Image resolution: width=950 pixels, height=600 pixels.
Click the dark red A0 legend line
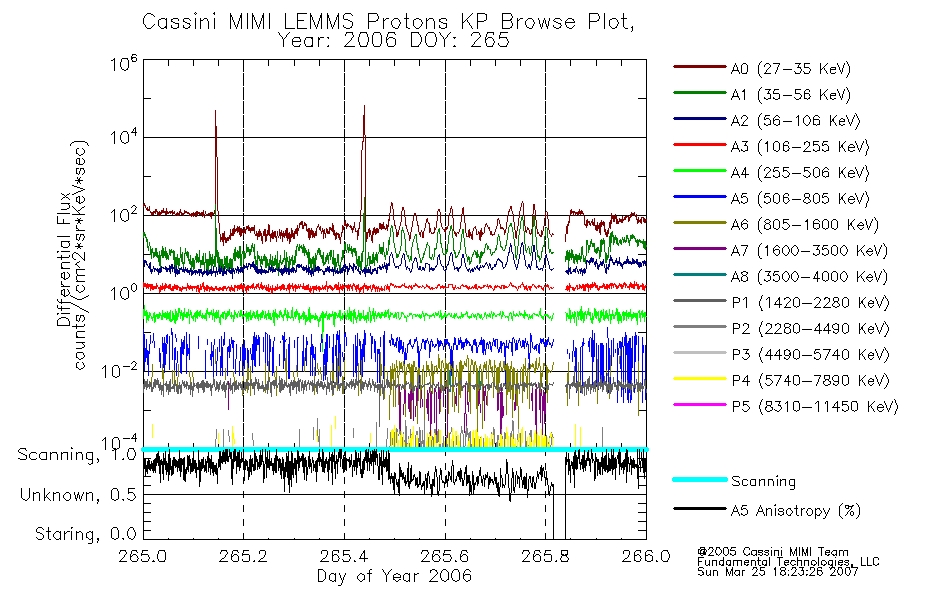(x=700, y=67)
